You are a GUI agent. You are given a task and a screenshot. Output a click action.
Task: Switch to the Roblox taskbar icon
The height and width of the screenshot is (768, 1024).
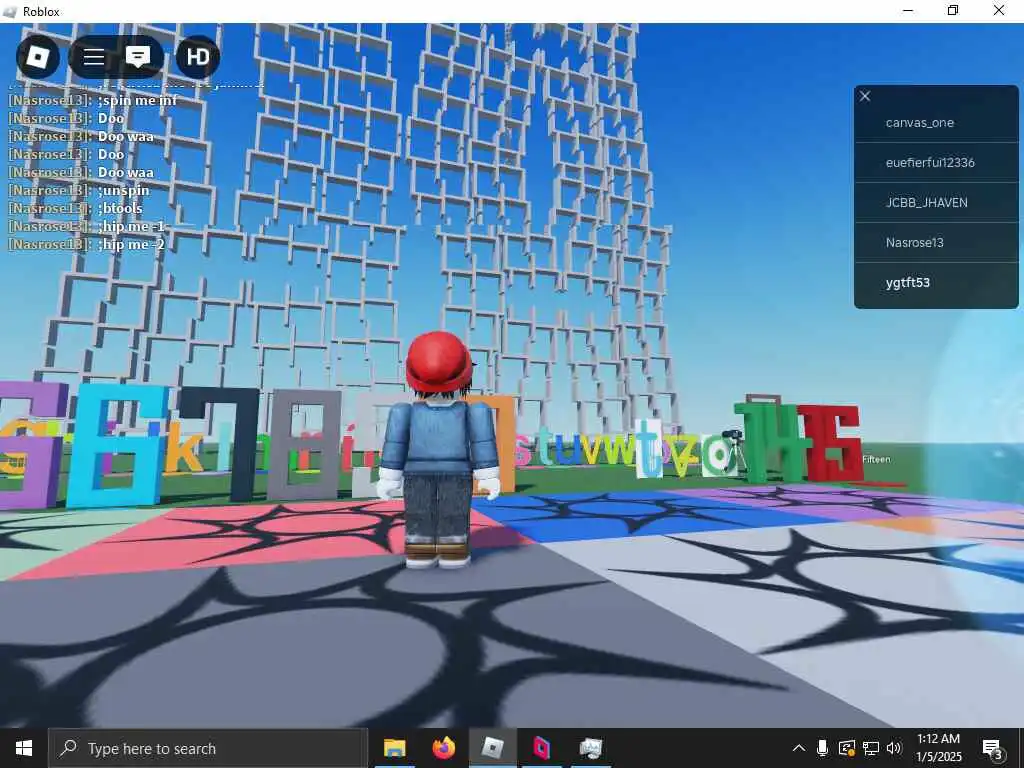pyautogui.click(x=492, y=748)
